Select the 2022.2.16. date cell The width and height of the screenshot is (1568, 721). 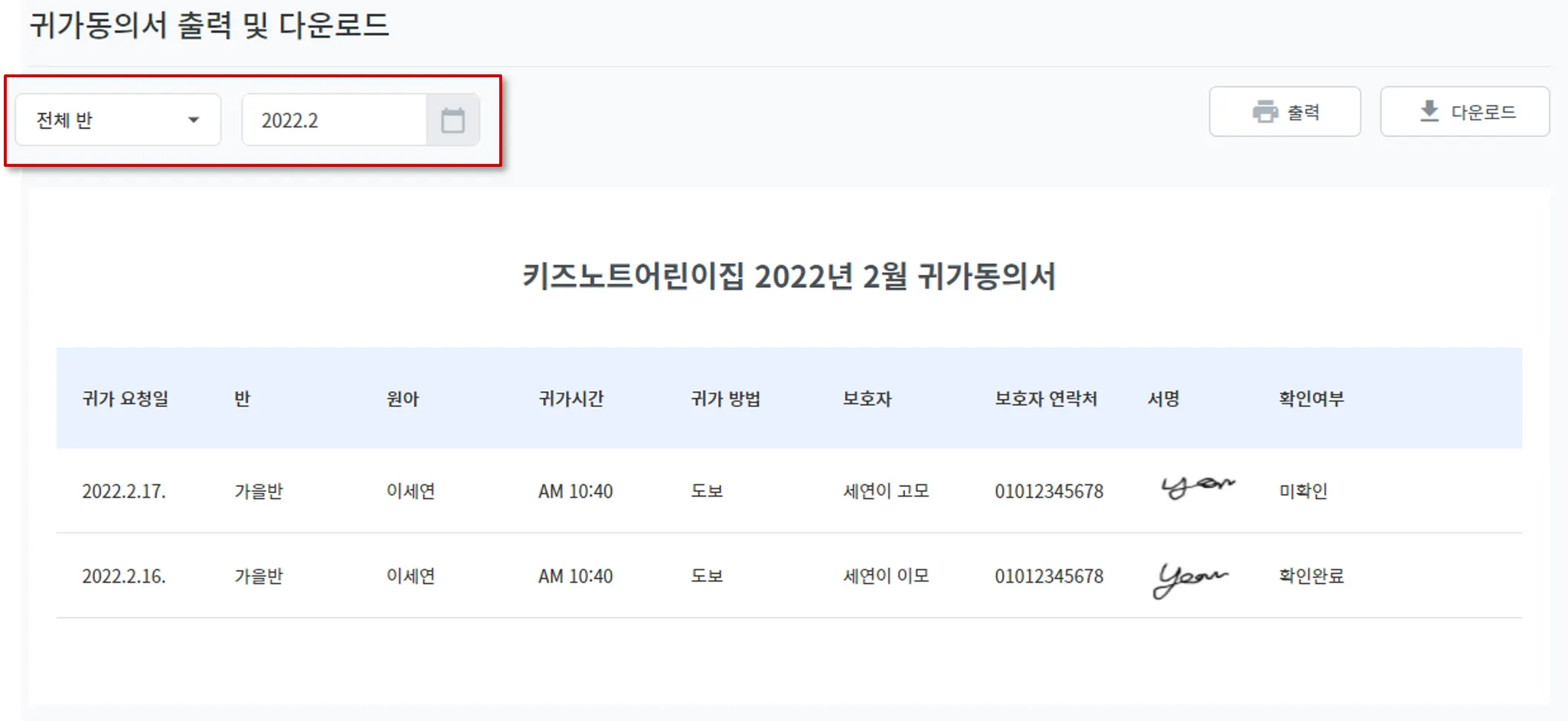pos(124,576)
